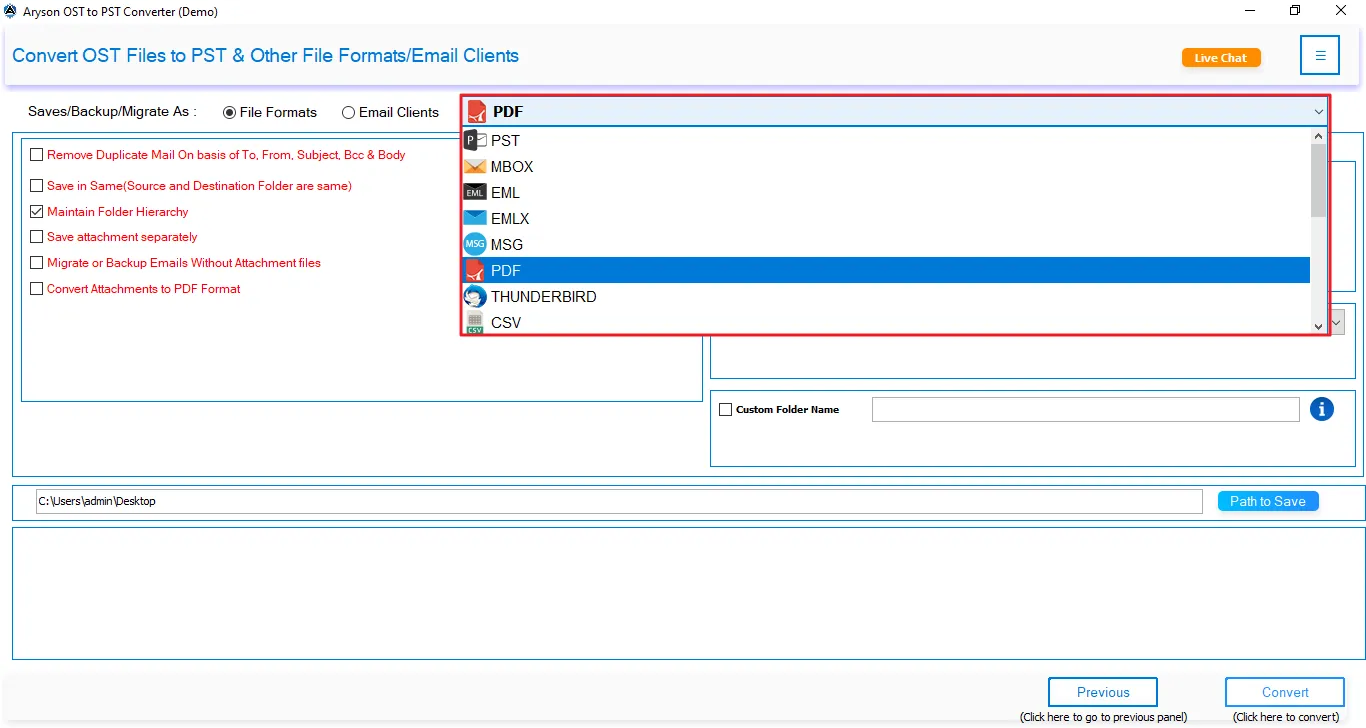Click the MBOX envelope icon in the dropdown
Viewport: 1366px width, 728px height.
(x=474, y=166)
